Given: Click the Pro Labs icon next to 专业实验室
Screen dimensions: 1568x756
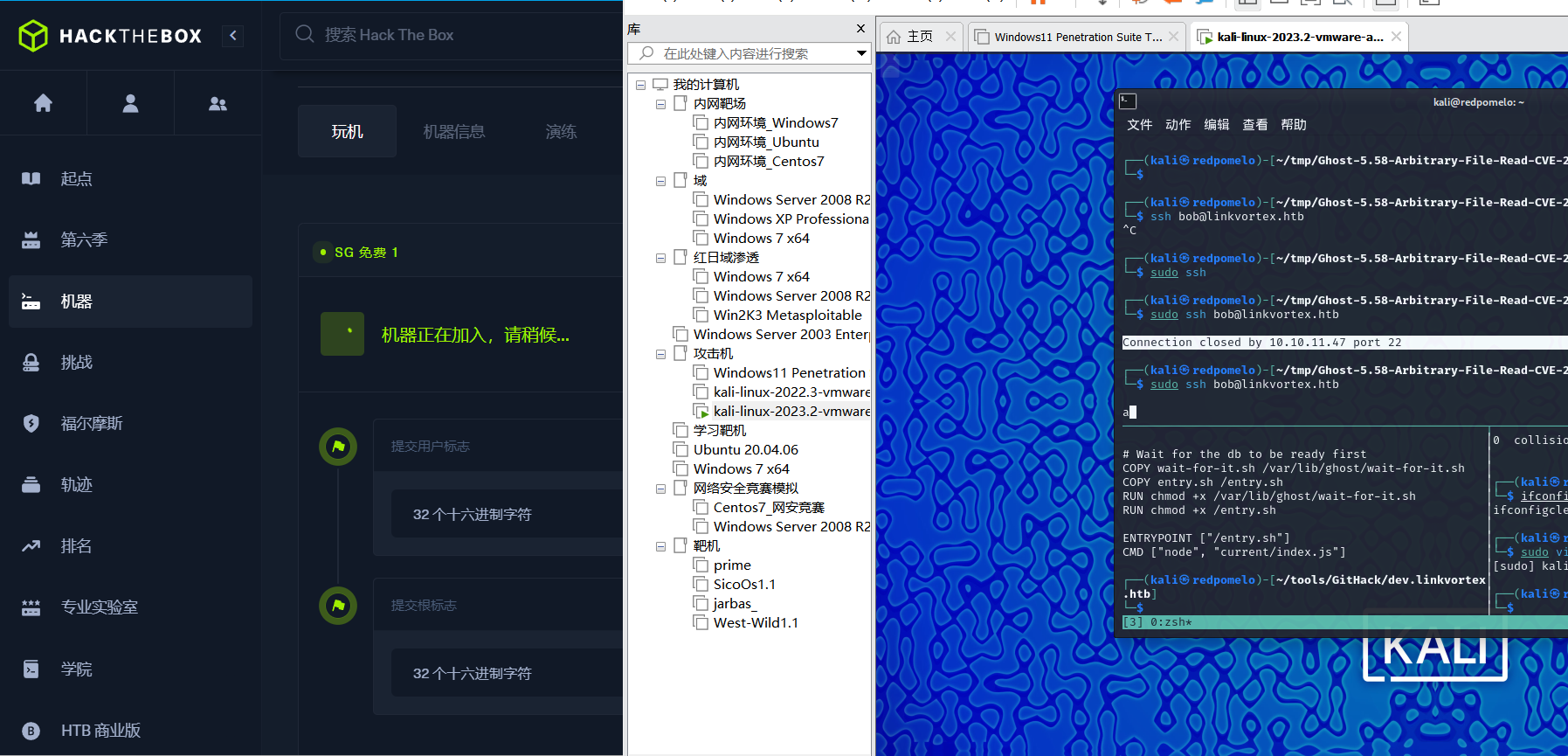Looking at the screenshot, I should (x=31, y=607).
